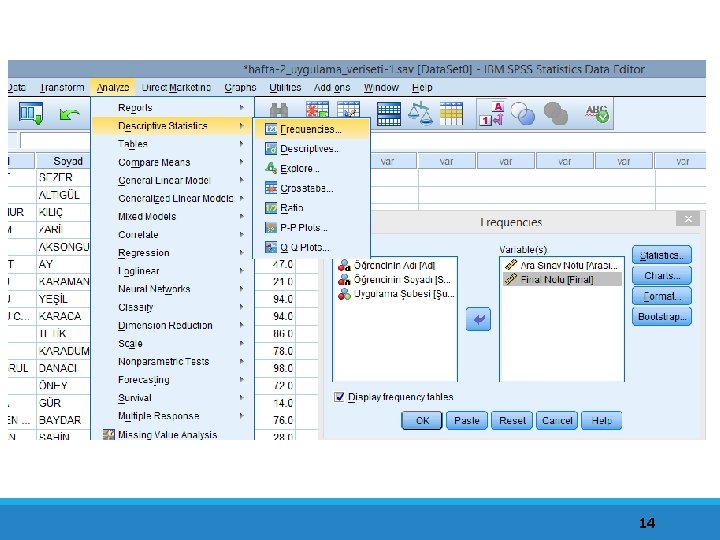Toggle Display frequency tables checkbox
This screenshot has height=540, width=720.
[x=339, y=397]
